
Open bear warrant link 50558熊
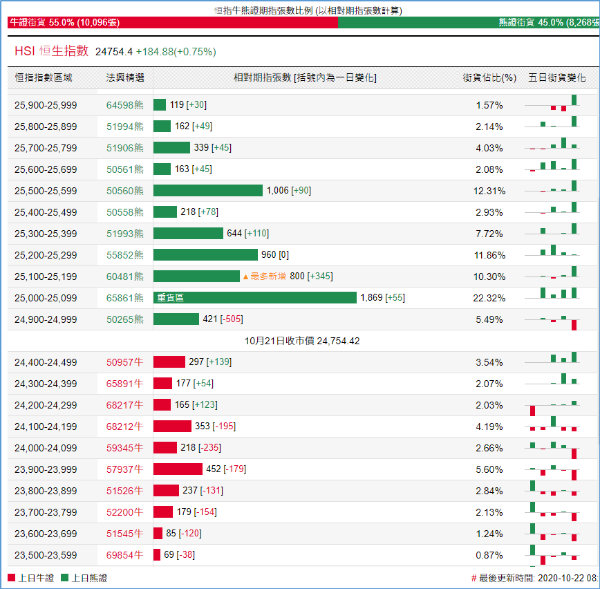point(125,212)
